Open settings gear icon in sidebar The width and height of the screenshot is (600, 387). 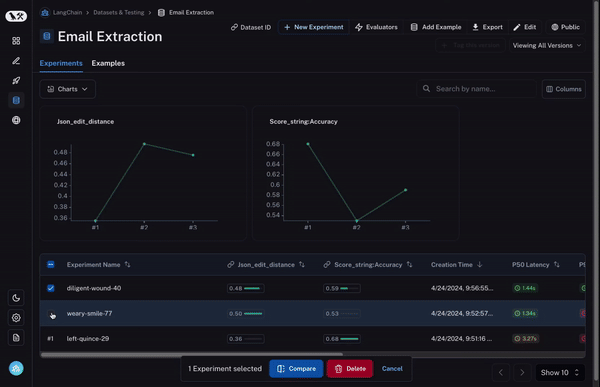pos(16,318)
